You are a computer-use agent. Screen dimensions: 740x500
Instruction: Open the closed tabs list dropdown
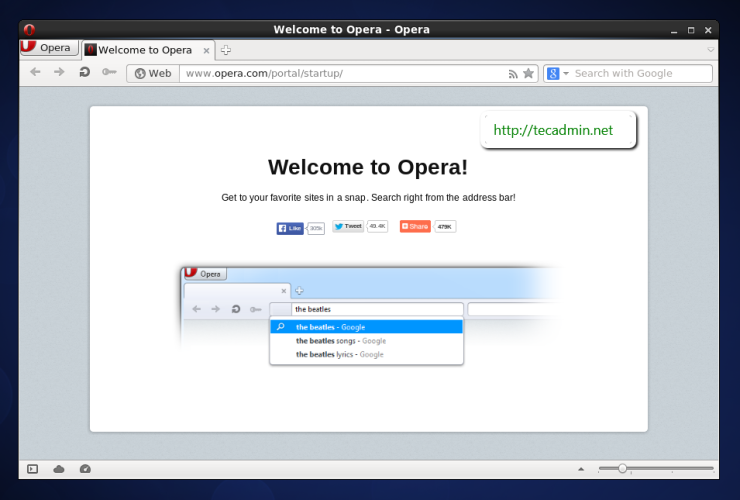point(711,49)
